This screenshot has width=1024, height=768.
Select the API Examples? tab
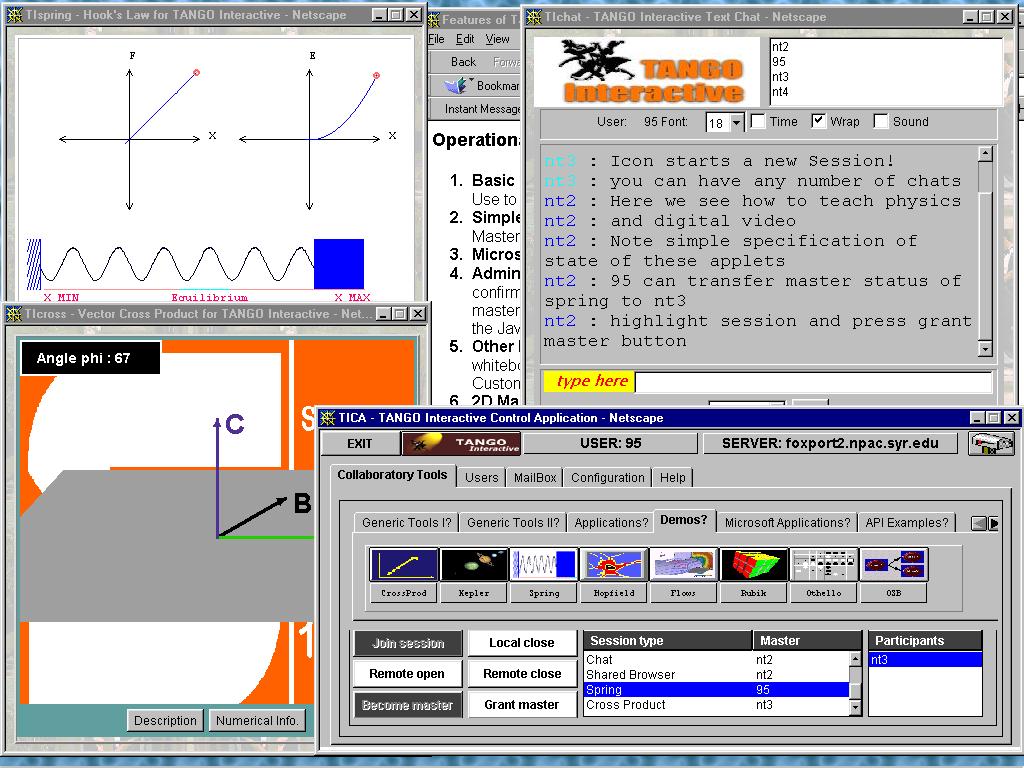click(906, 522)
